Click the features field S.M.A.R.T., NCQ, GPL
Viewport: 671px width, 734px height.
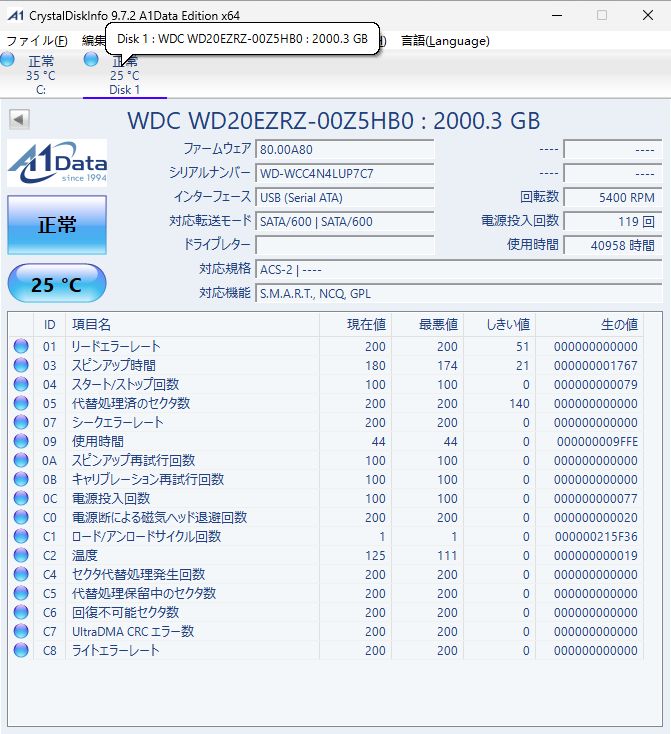tap(459, 294)
